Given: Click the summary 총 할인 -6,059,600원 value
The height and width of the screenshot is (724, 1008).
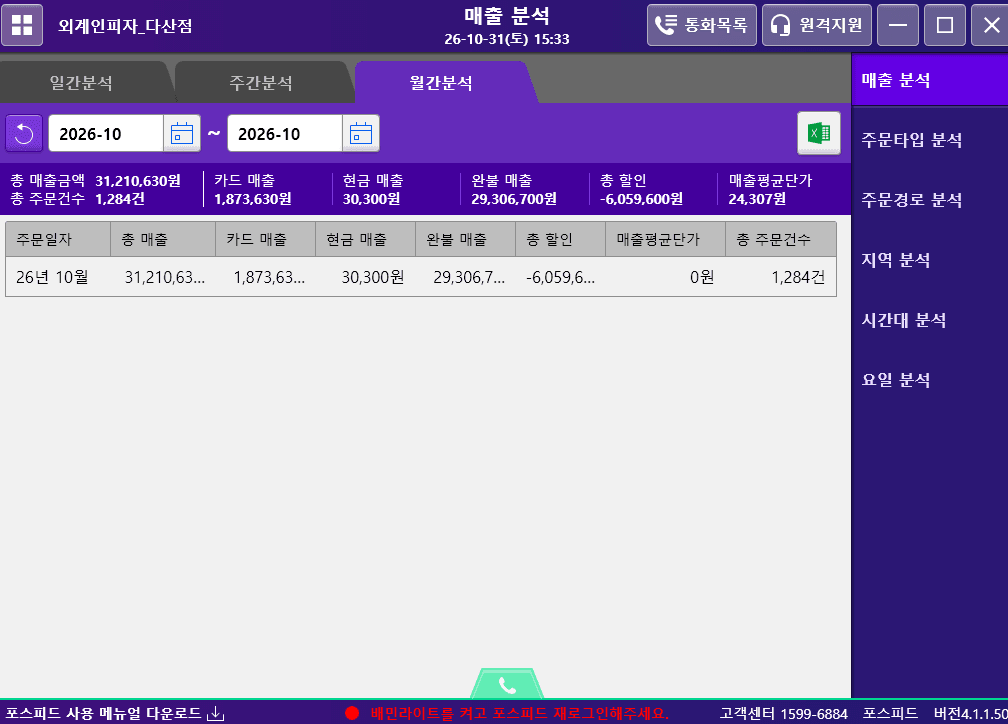Looking at the screenshot, I should [642, 199].
